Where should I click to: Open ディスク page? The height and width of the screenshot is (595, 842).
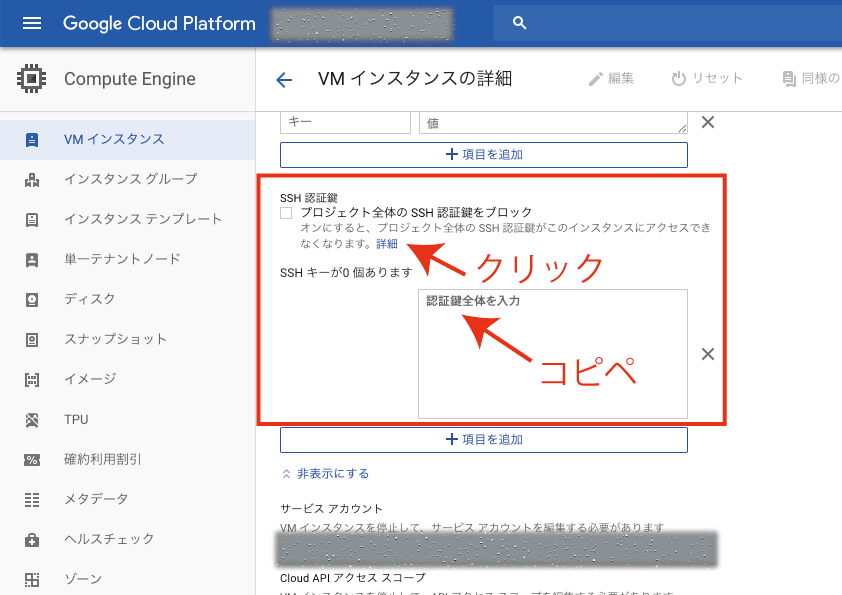tap(127, 300)
